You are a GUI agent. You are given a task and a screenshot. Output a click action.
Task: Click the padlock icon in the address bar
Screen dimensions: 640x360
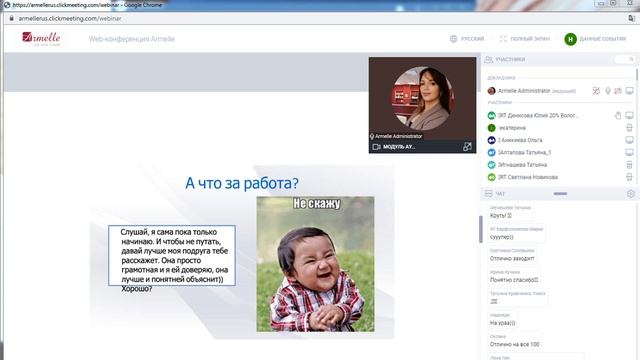(11, 18)
